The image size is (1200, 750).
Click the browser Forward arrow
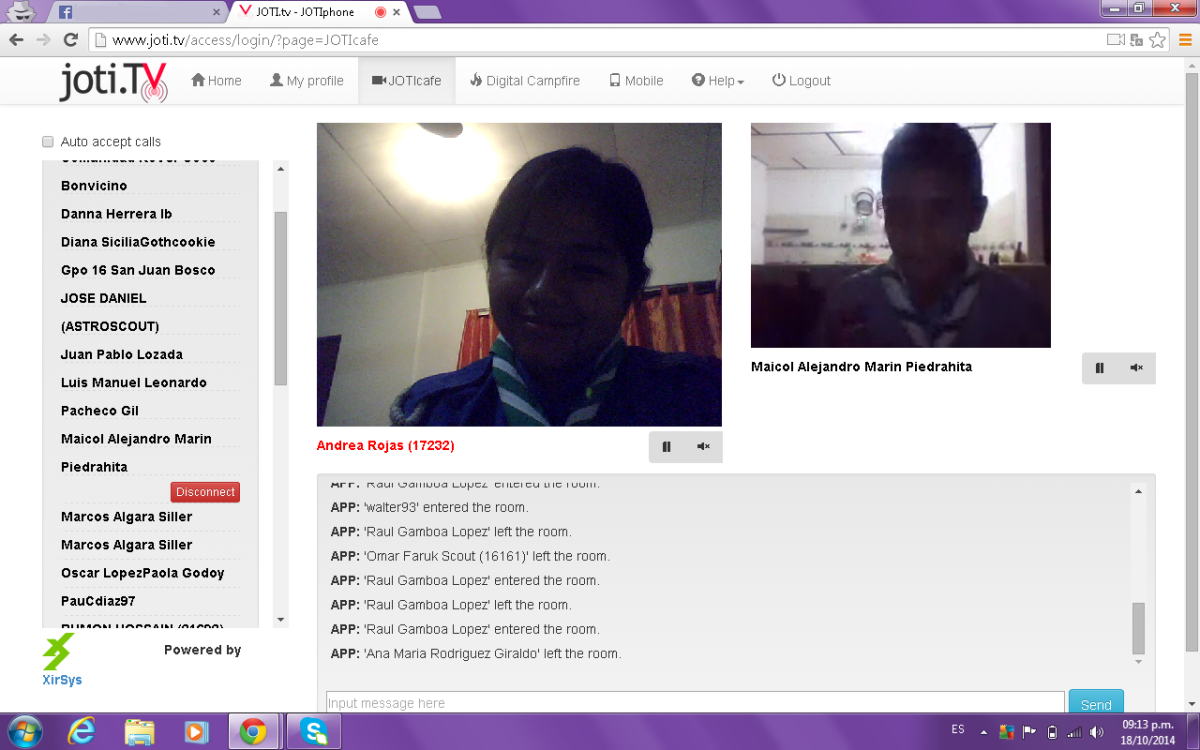(x=43, y=40)
